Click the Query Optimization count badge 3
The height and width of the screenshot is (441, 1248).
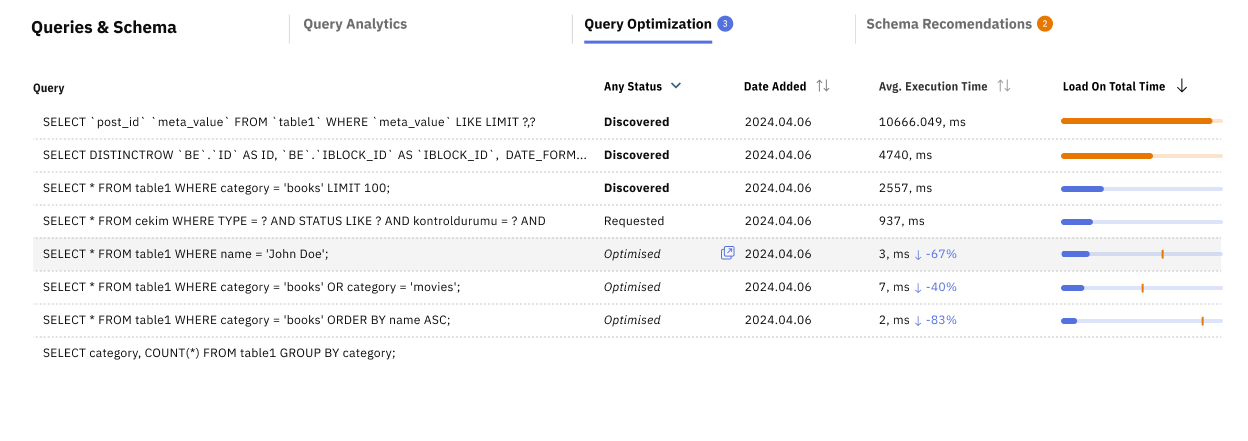725,24
